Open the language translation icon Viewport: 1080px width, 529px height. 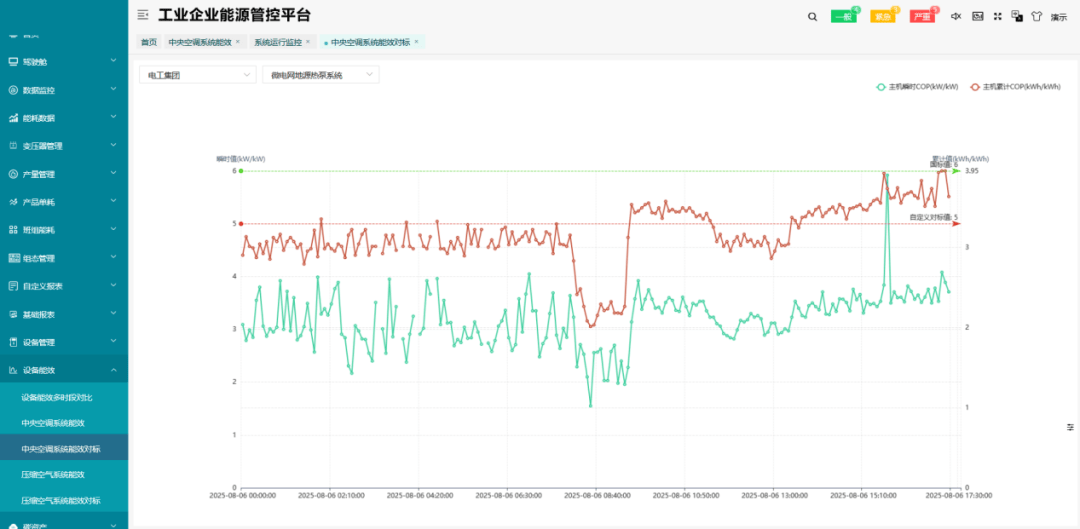coord(1017,16)
